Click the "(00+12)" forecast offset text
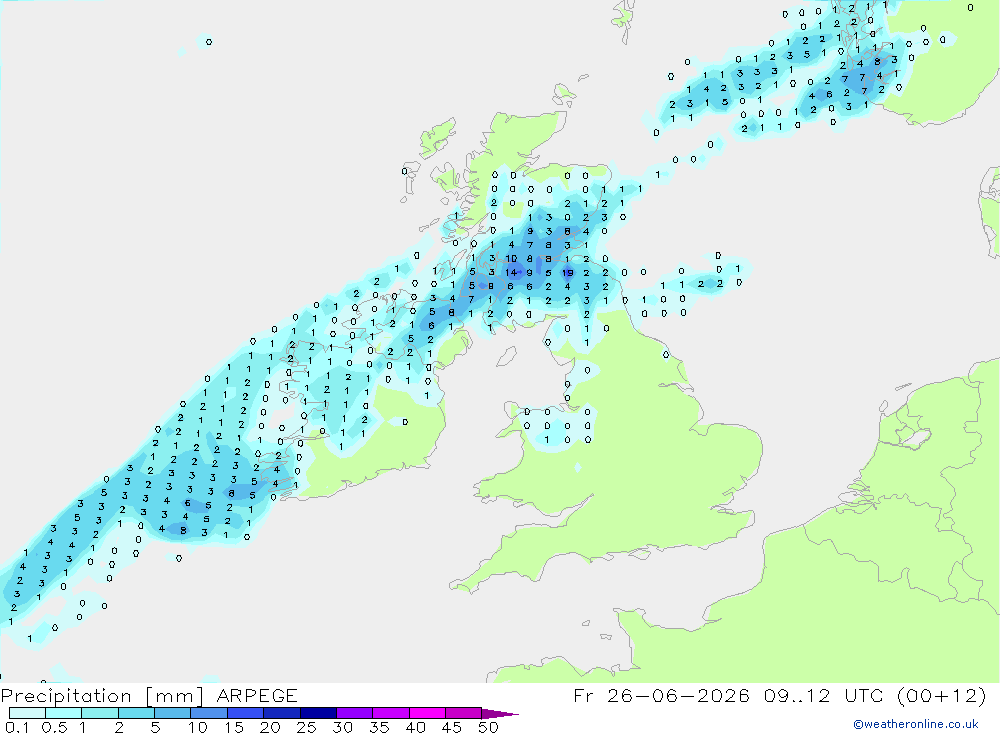 [941, 695]
